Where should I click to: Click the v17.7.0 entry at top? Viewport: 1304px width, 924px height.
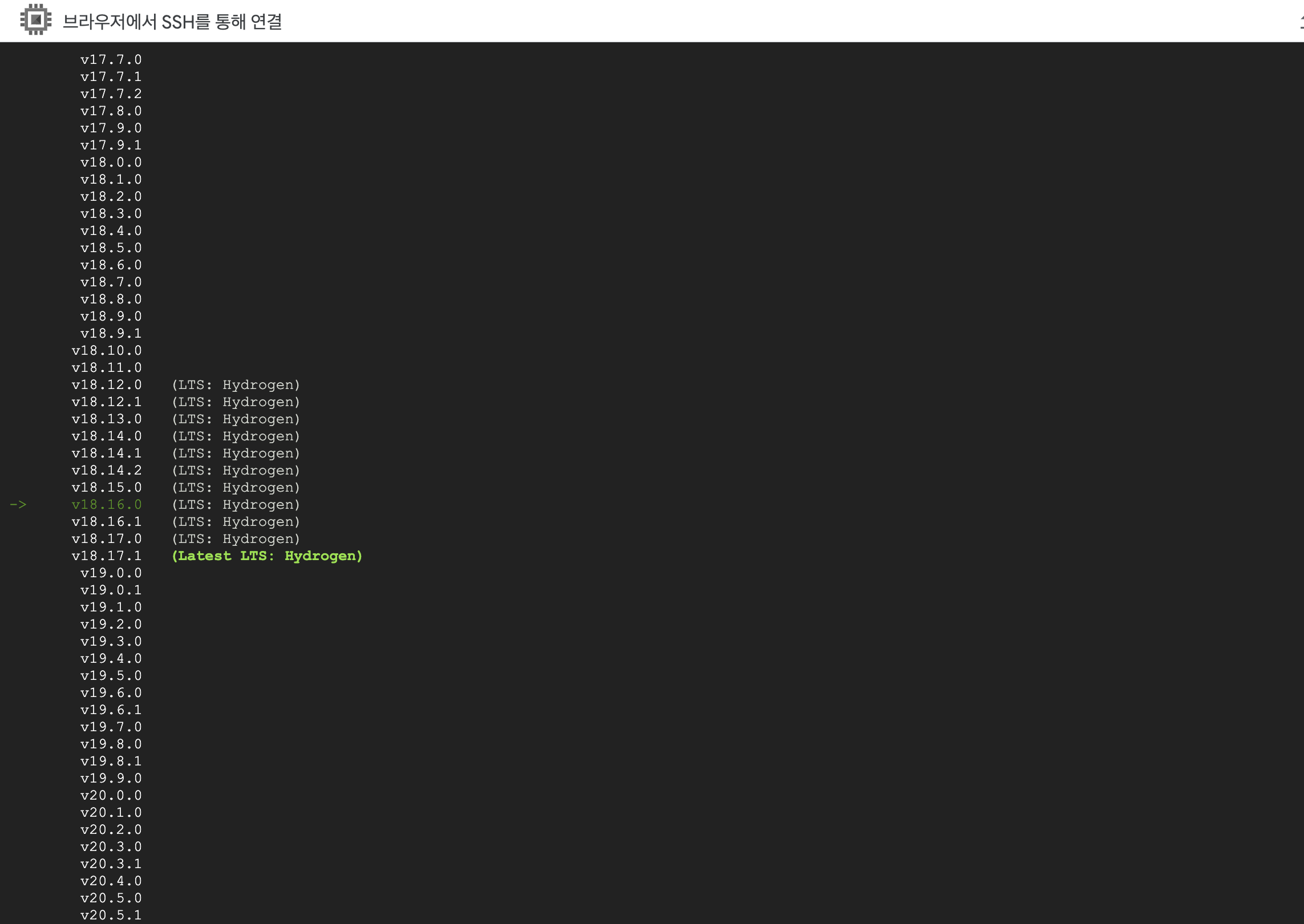coord(111,59)
